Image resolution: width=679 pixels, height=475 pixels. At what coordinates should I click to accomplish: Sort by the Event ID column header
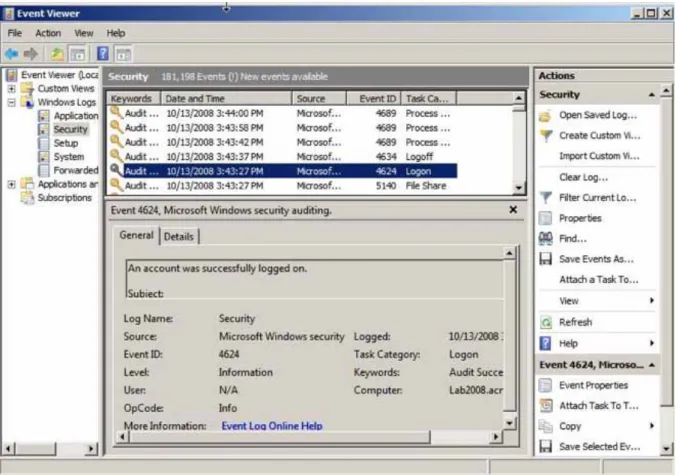(x=373, y=98)
